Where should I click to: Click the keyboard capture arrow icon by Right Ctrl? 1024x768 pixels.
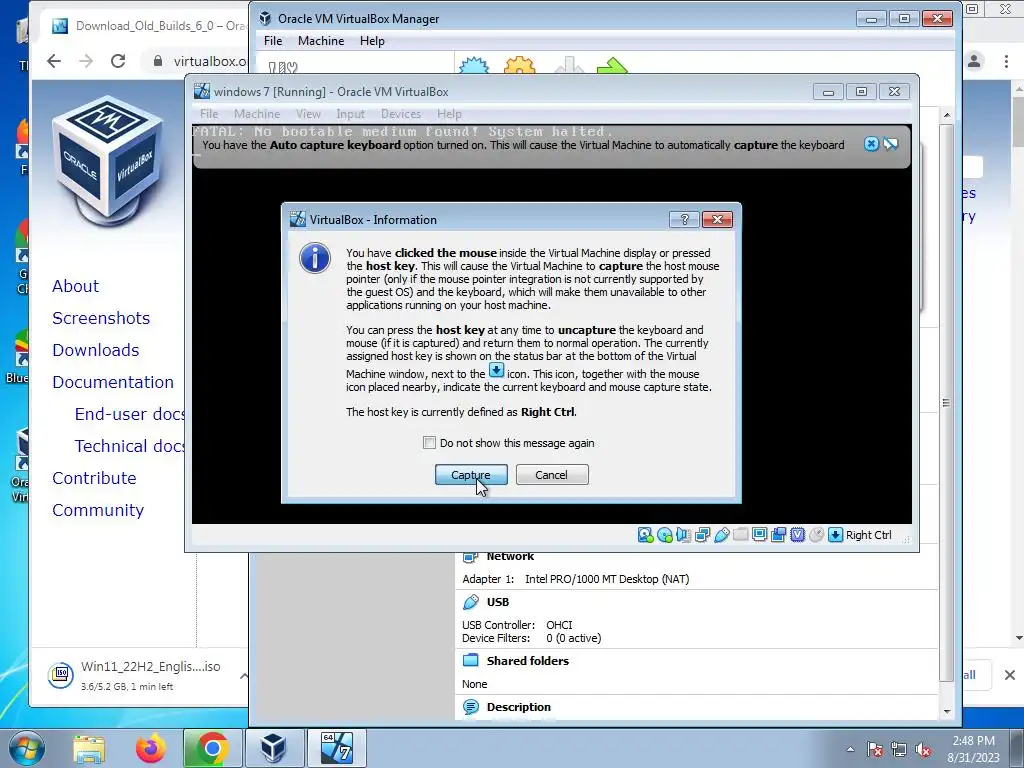(835, 535)
